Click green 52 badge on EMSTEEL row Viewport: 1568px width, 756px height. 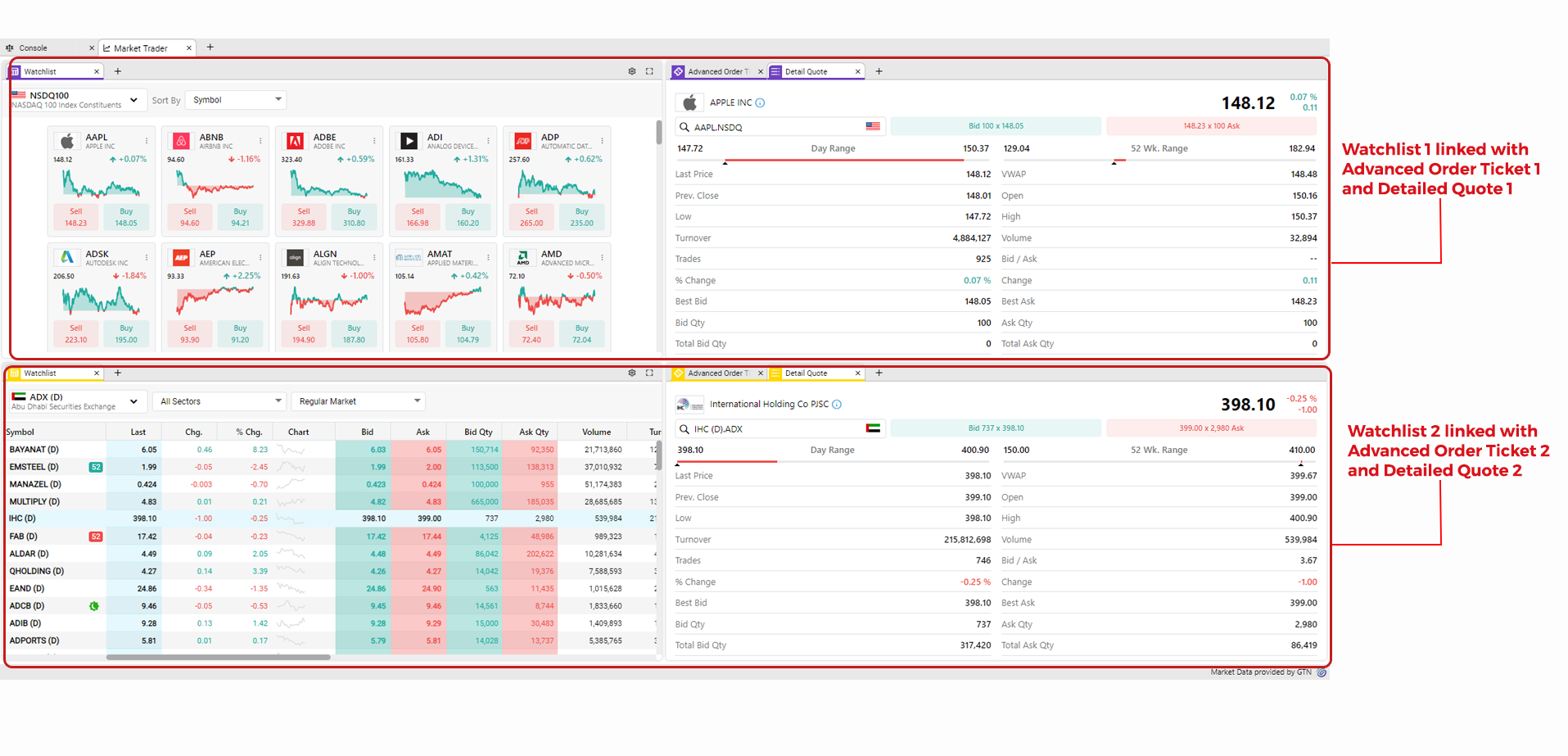click(x=96, y=467)
